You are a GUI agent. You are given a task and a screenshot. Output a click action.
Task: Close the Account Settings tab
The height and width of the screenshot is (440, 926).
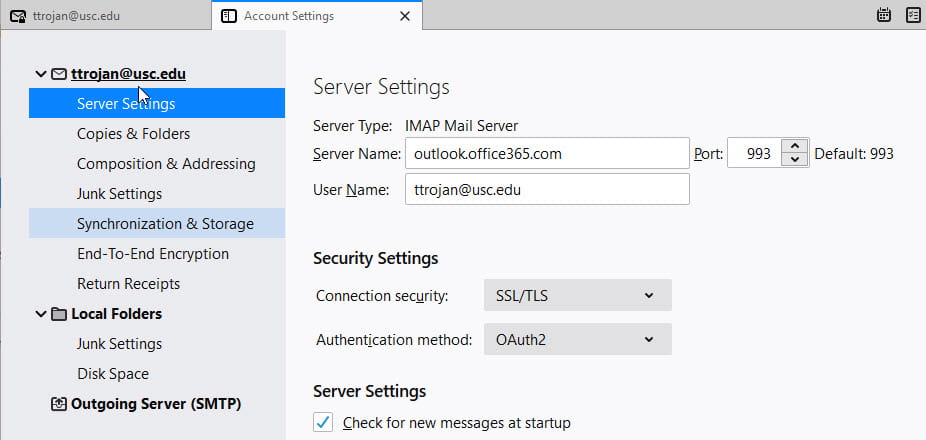click(404, 16)
